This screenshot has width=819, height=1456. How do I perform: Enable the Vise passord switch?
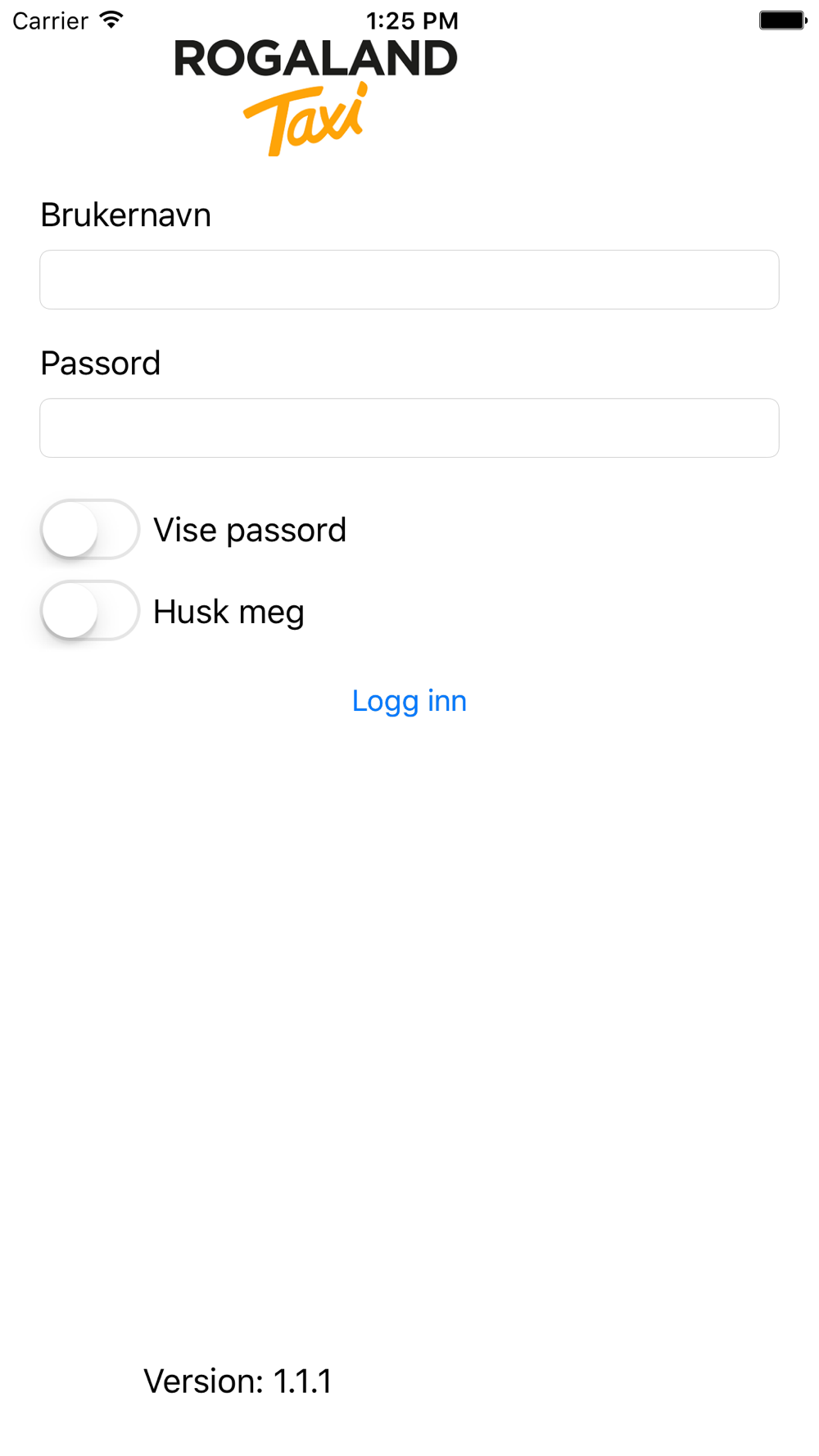pos(90,529)
